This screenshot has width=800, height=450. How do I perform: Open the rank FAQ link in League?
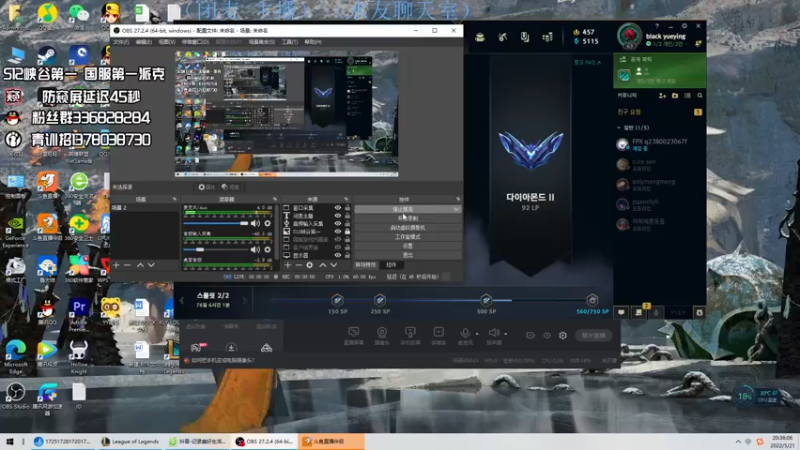[x=587, y=62]
